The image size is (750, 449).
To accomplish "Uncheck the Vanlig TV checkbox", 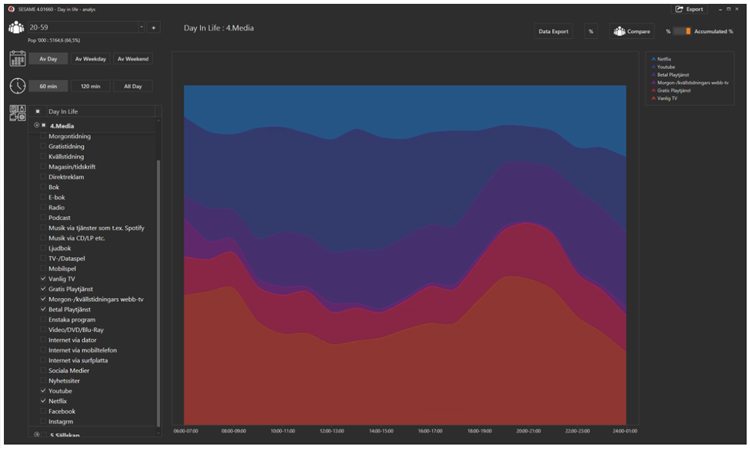I will (x=43, y=278).
